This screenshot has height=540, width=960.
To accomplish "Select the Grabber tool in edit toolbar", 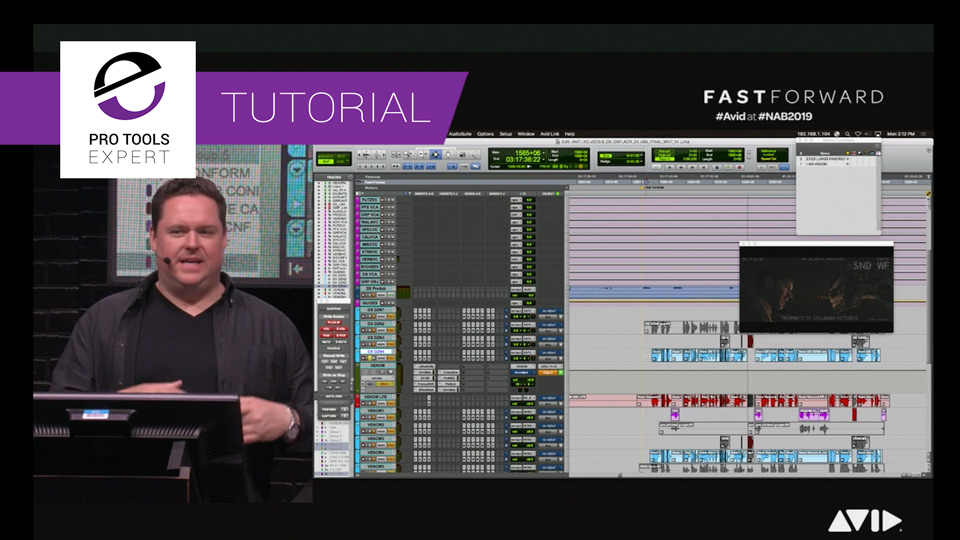I will [448, 153].
